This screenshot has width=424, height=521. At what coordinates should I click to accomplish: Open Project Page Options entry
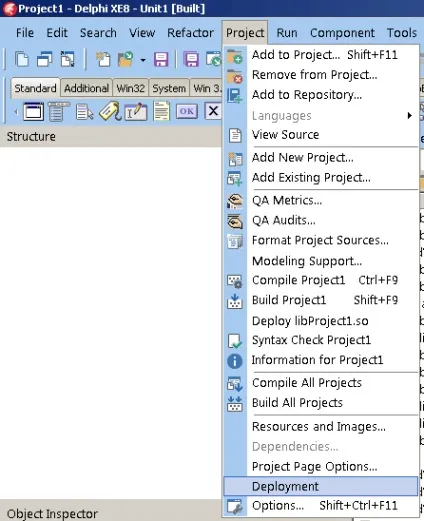coord(321,467)
